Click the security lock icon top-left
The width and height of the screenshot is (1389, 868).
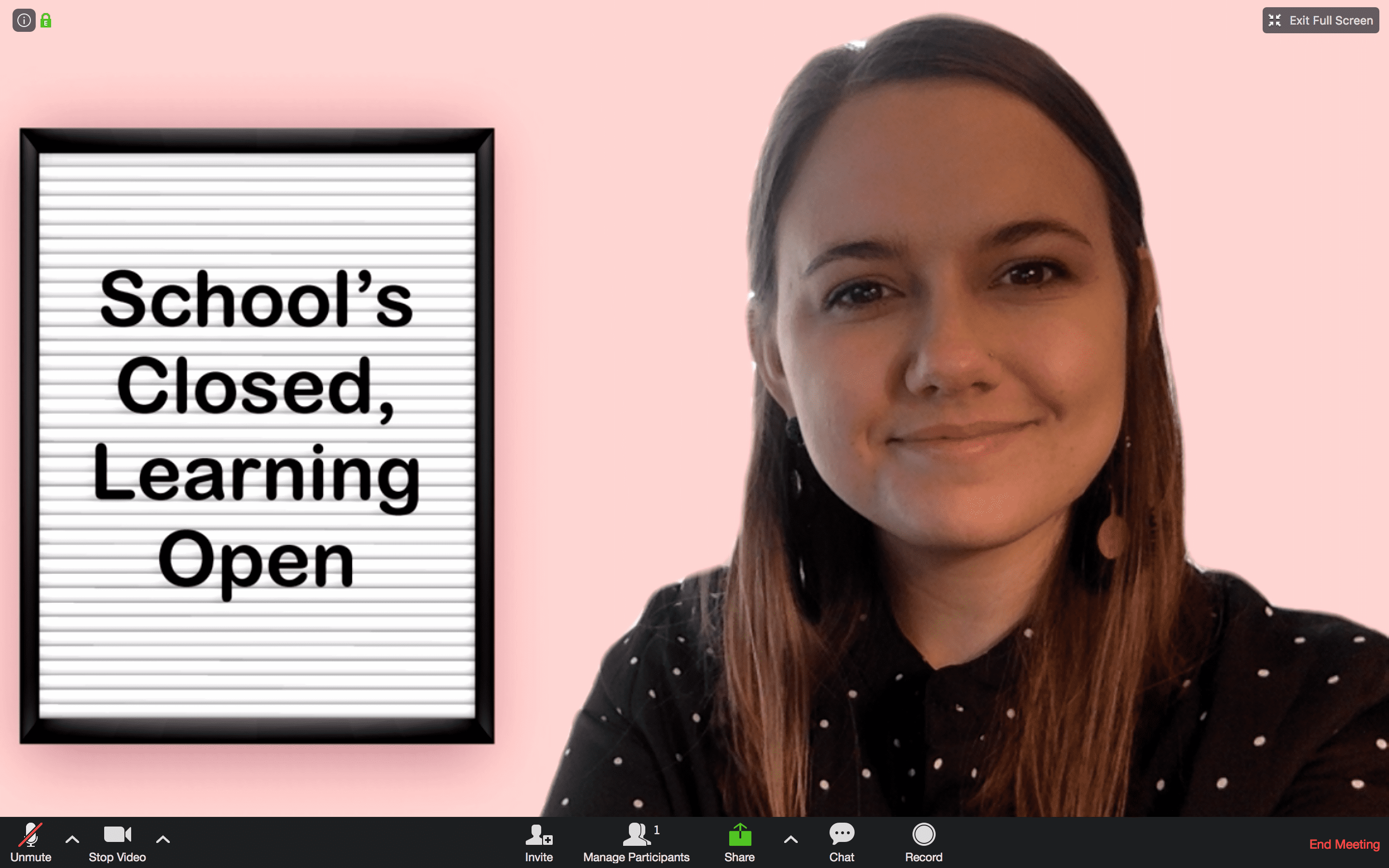point(45,20)
